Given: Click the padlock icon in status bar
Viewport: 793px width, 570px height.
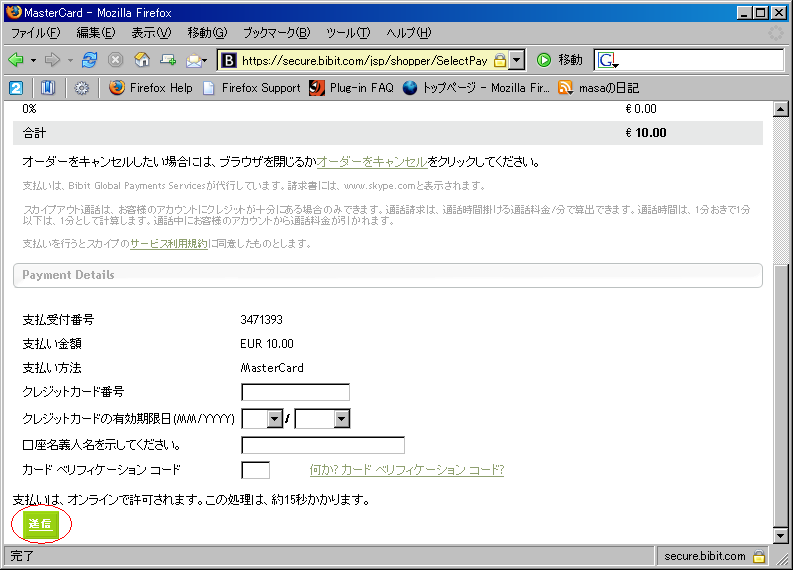Looking at the screenshot, I should point(759,556).
